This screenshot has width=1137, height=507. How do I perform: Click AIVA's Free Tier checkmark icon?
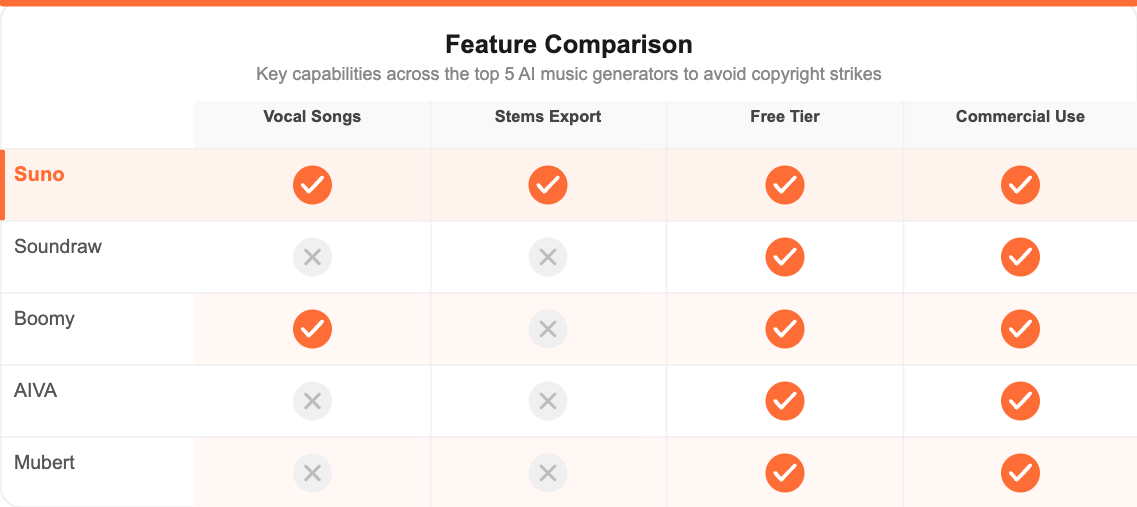[x=785, y=401]
